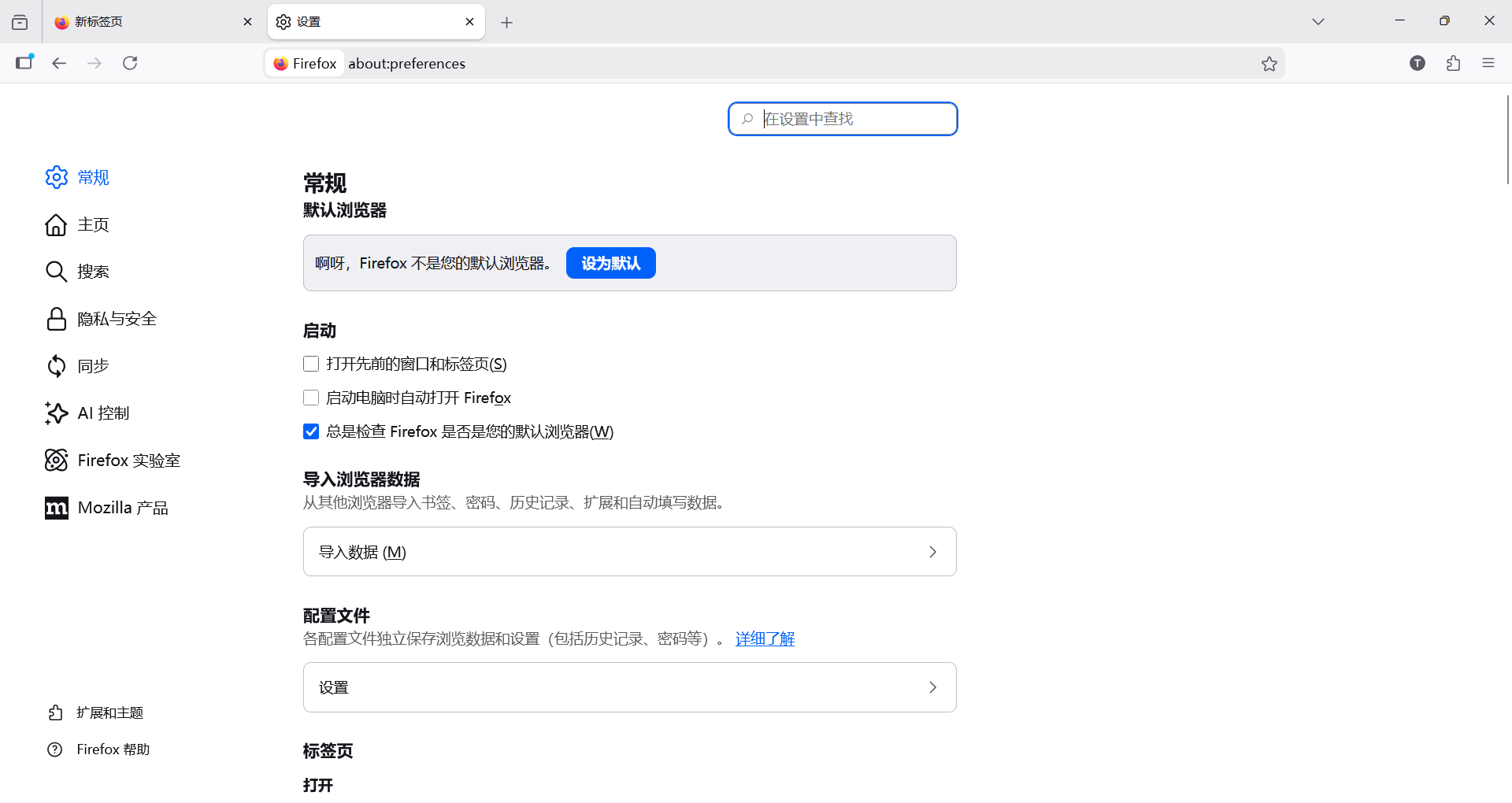Focus the 在设置中查找 search field

(843, 119)
